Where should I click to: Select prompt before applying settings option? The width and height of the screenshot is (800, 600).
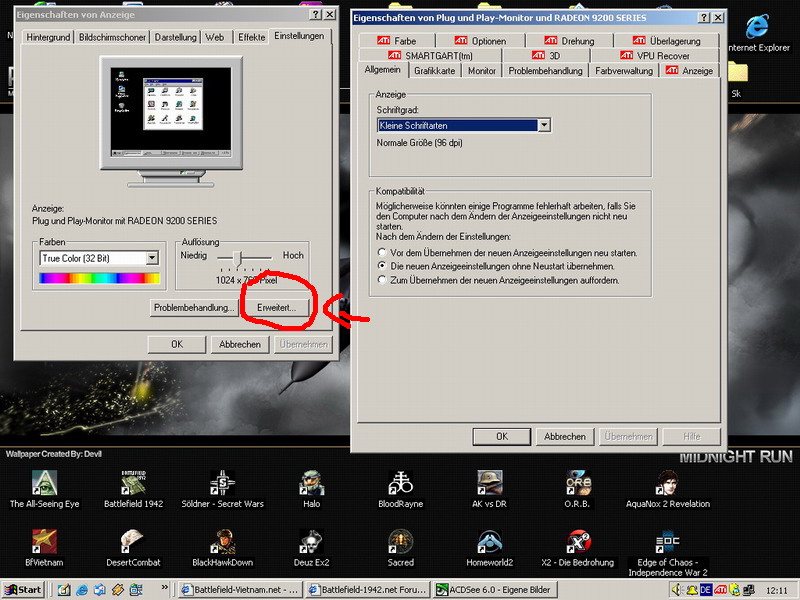[382, 280]
